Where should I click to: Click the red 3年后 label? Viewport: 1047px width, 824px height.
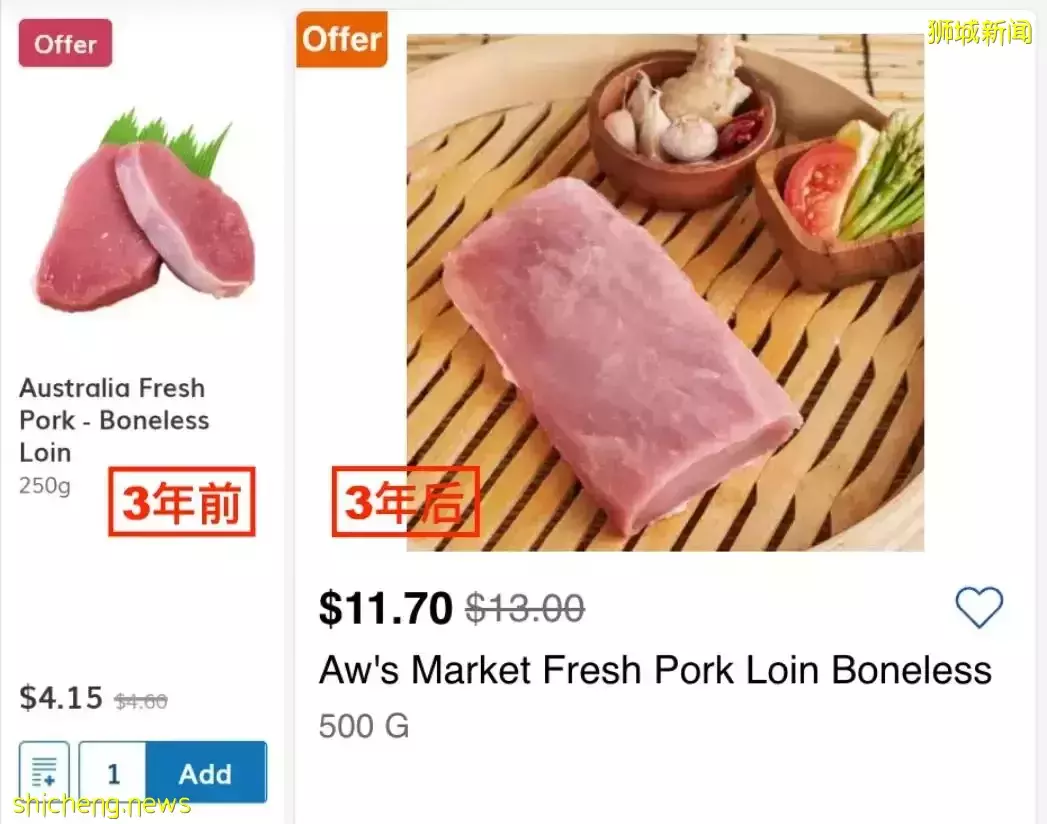[x=405, y=503]
